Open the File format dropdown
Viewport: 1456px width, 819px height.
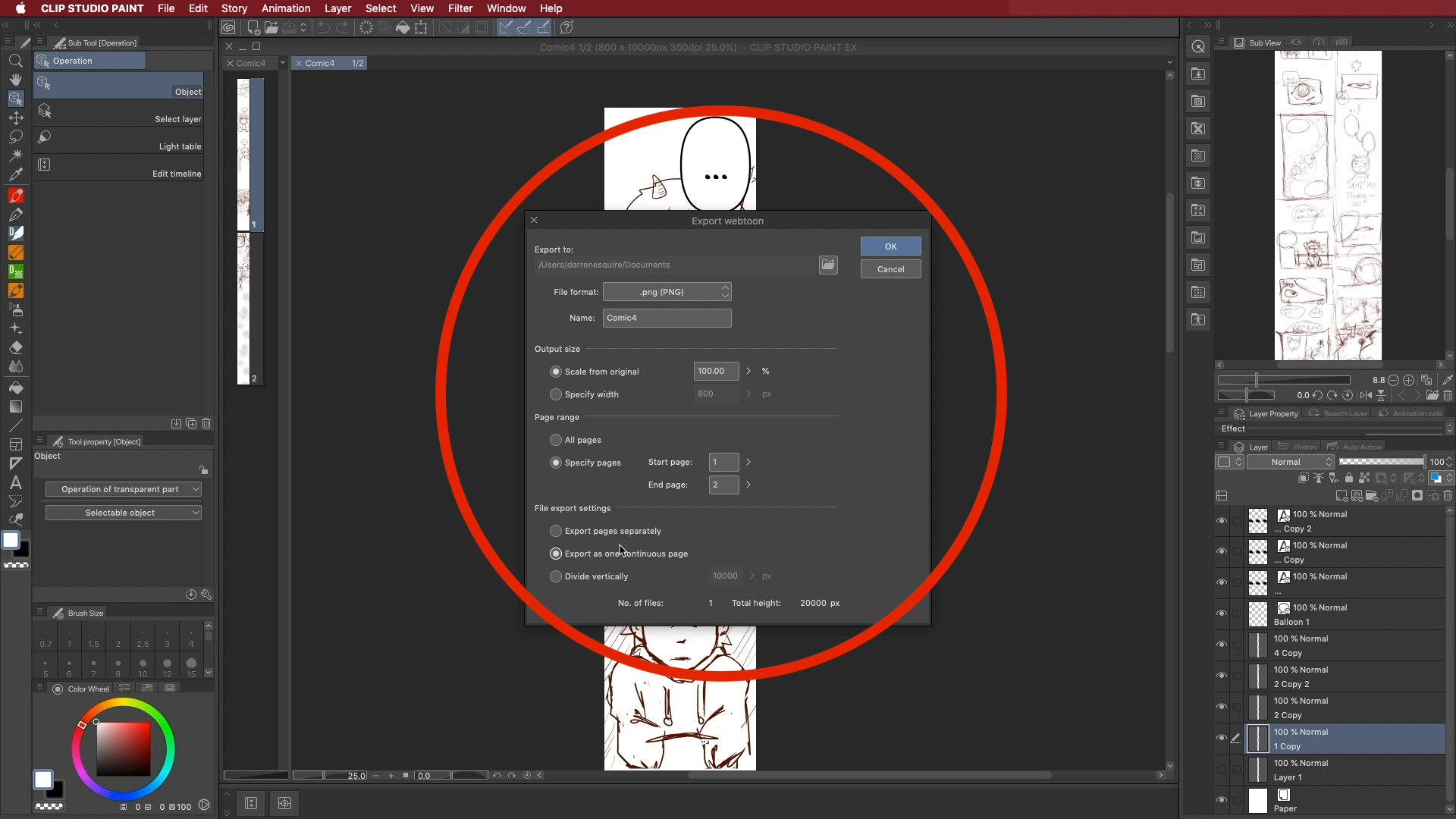(667, 292)
